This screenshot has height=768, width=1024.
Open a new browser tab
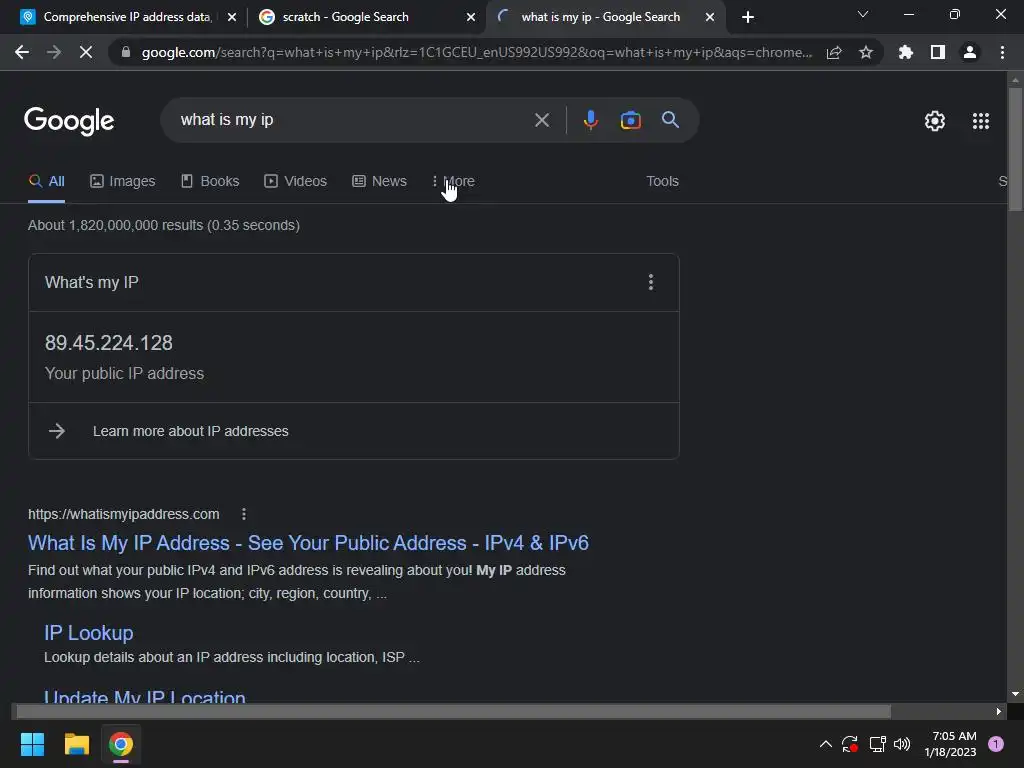click(x=748, y=17)
